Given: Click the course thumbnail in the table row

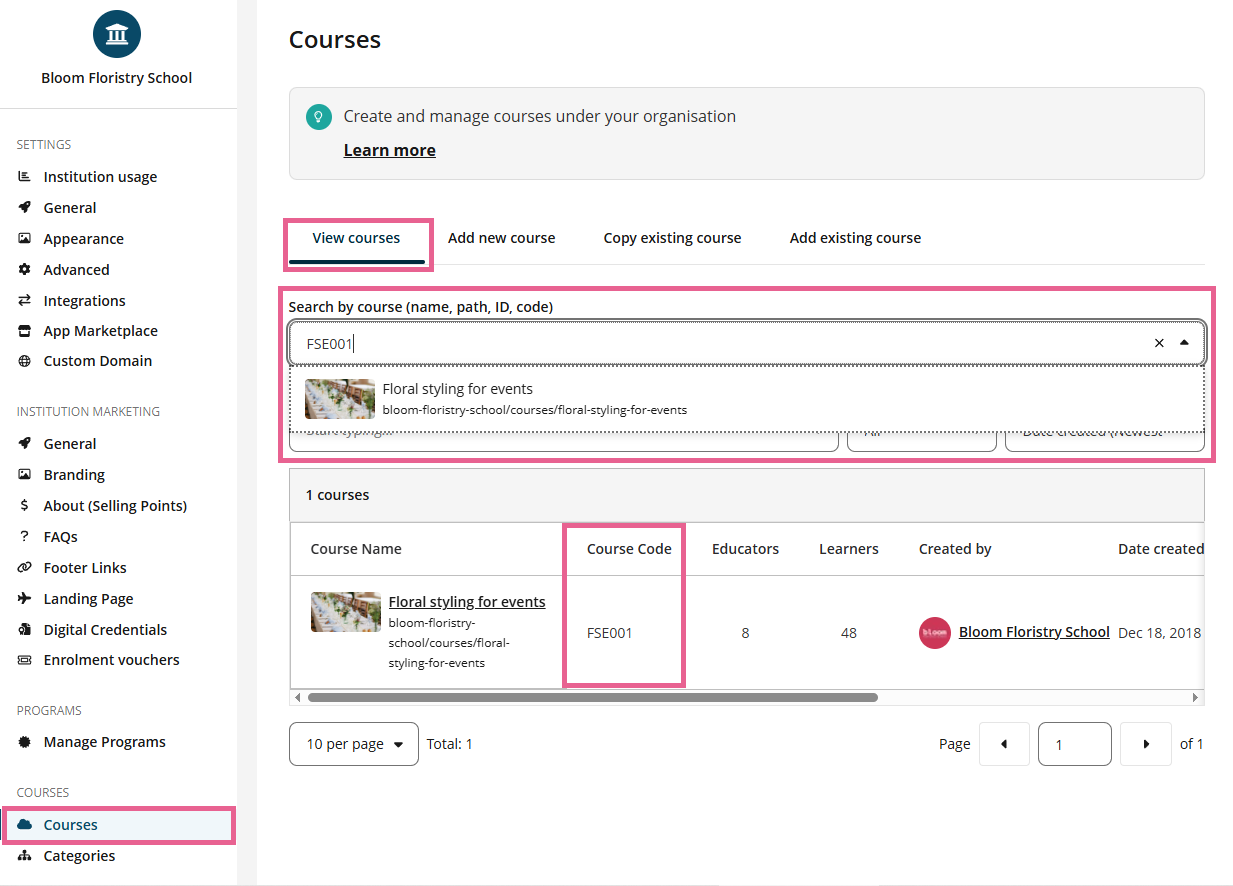Looking at the screenshot, I should click(346, 612).
